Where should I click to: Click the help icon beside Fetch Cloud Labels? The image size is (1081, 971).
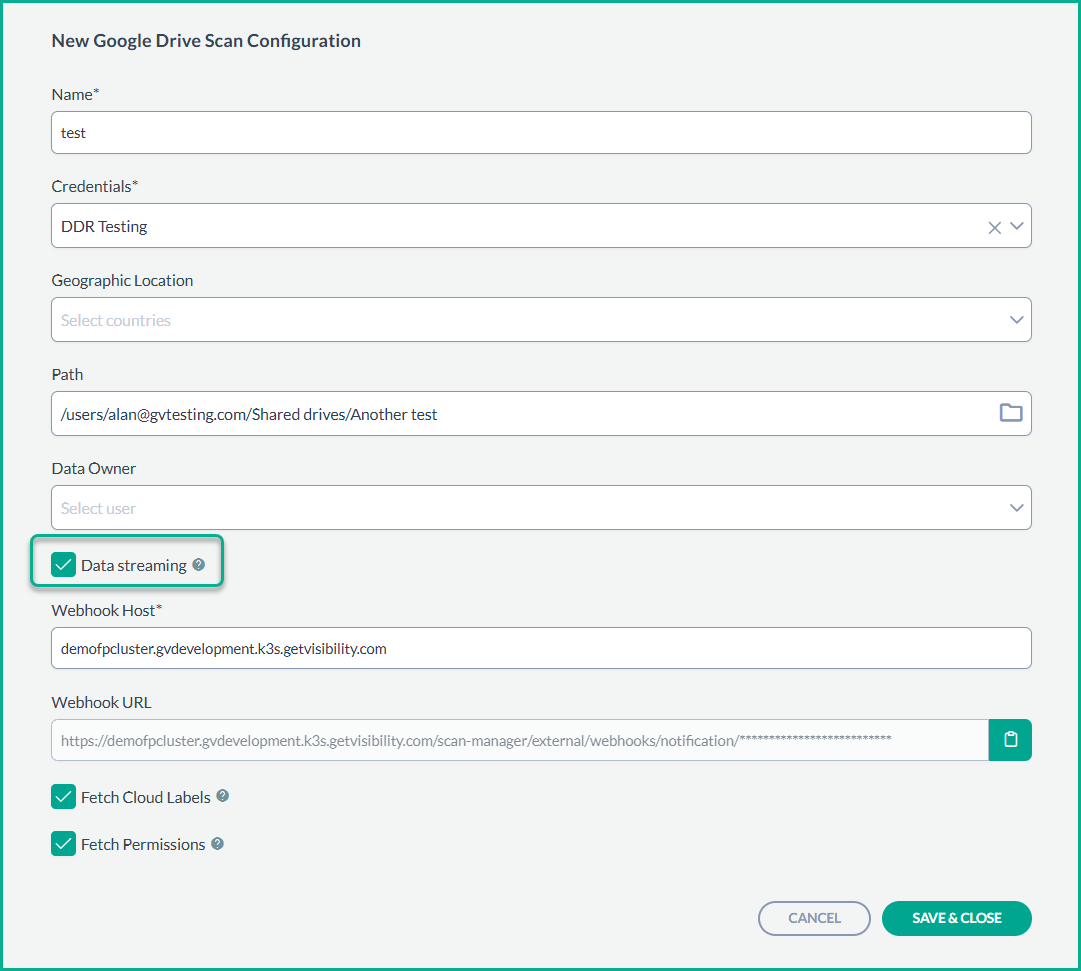point(223,797)
